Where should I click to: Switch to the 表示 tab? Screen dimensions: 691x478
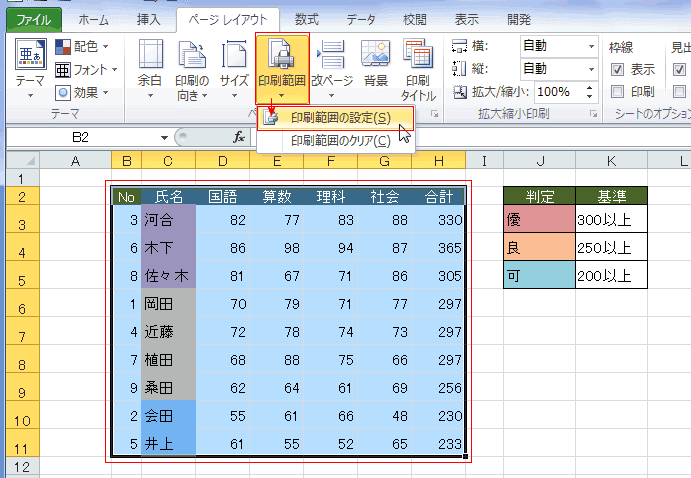coord(467,20)
